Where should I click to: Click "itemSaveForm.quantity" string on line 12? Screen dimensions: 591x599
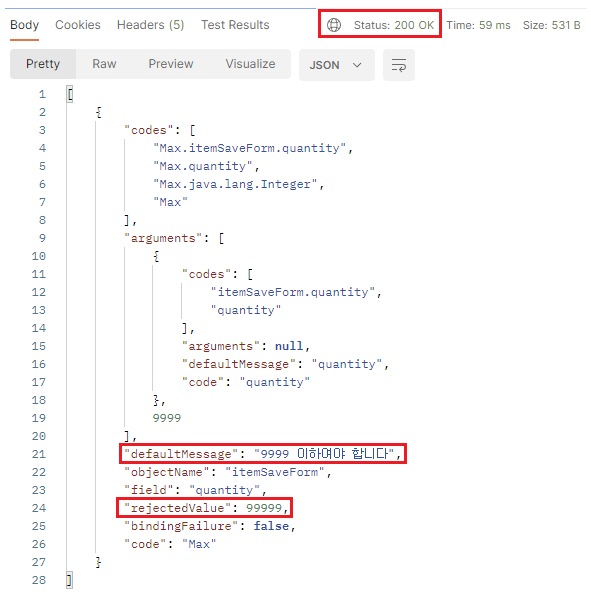click(293, 292)
